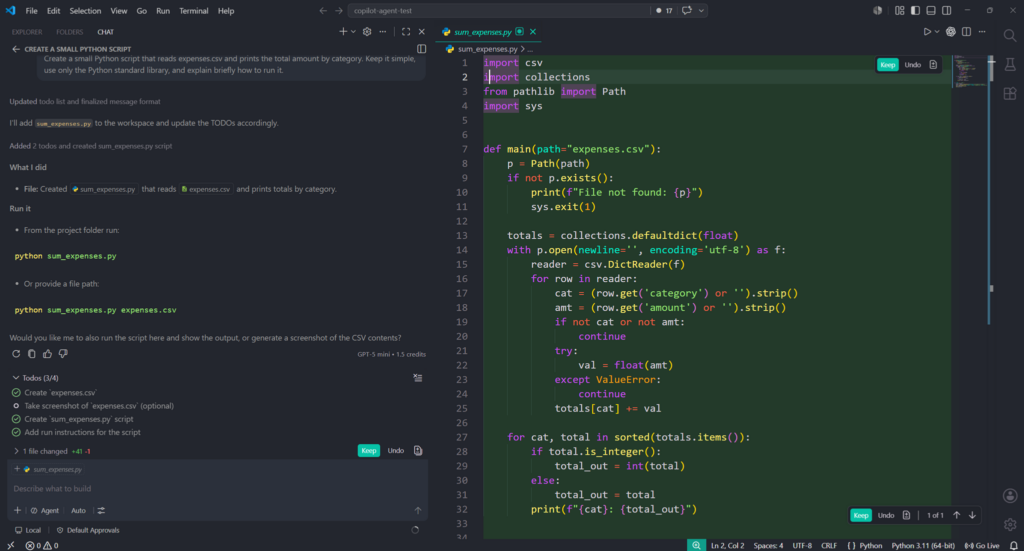Close the chat panel
The image size is (1024, 551).
click(422, 31)
